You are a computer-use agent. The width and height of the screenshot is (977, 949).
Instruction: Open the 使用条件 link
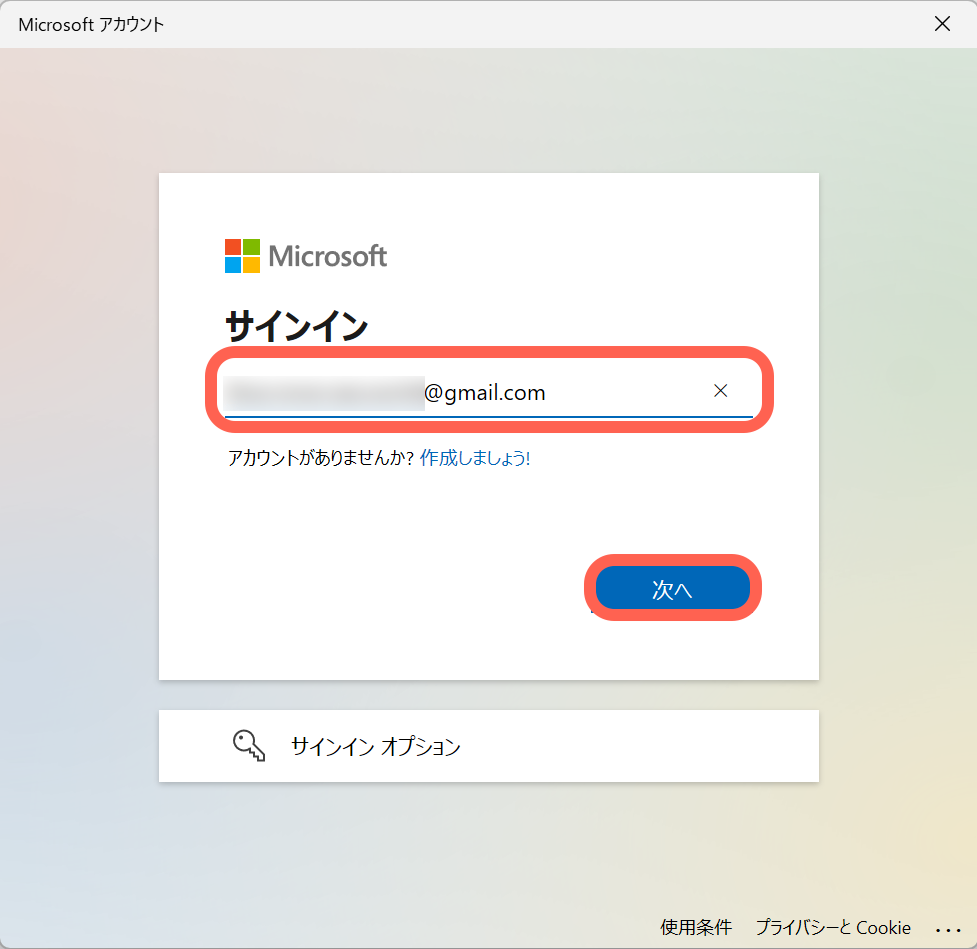point(695,927)
